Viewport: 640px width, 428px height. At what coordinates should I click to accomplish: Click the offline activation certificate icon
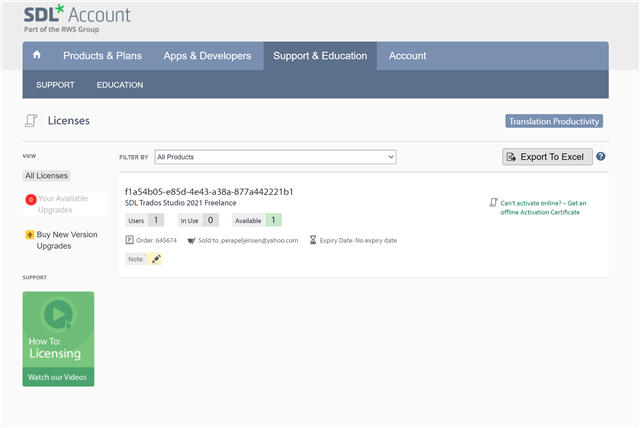(493, 203)
